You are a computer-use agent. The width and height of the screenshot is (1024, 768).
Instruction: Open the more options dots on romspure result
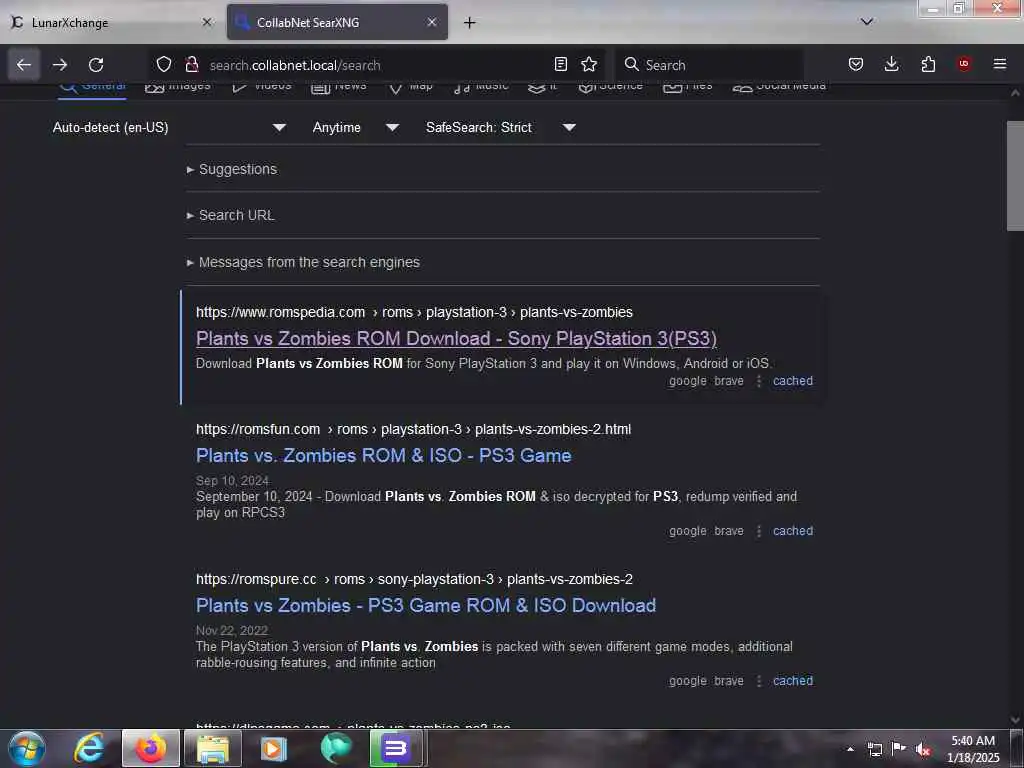point(758,680)
